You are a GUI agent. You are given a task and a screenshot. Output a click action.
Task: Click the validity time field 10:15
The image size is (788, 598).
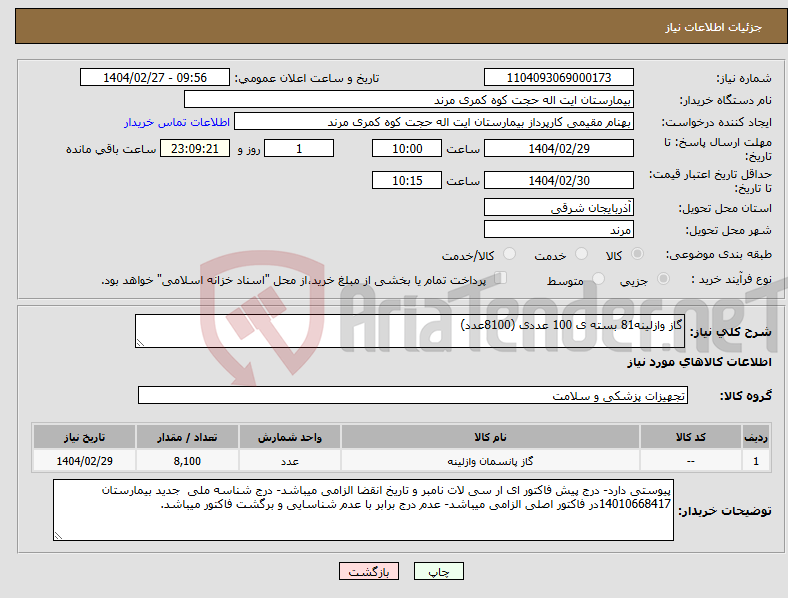407,180
